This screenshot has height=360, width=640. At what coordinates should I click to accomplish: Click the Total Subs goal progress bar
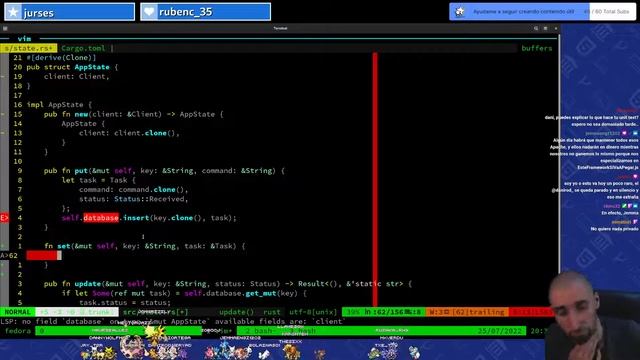542,12
